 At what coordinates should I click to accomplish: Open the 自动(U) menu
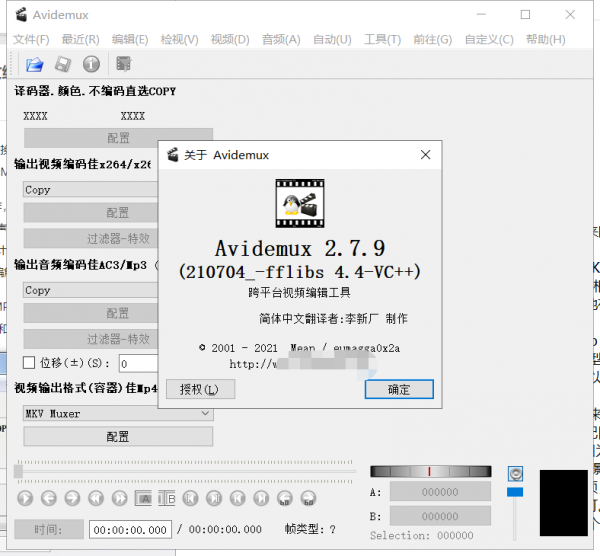[332, 39]
